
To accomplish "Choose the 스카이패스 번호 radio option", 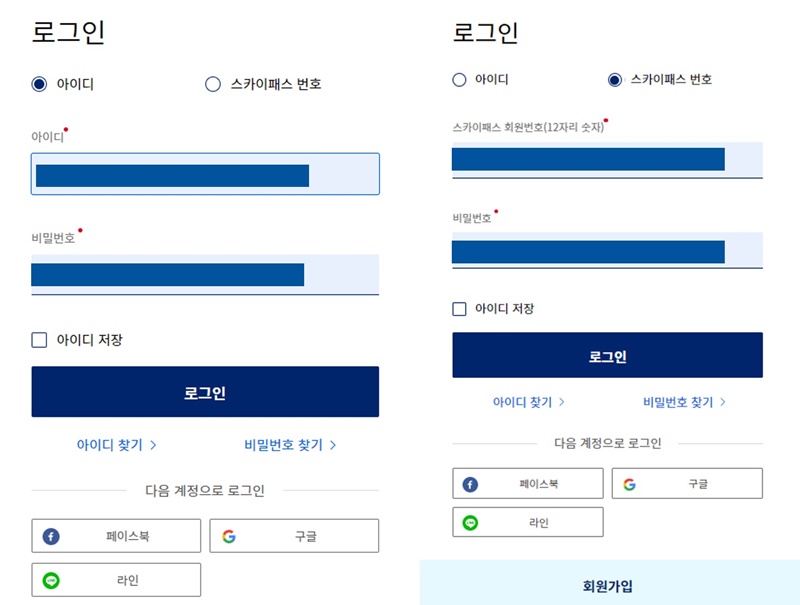I will point(212,84).
